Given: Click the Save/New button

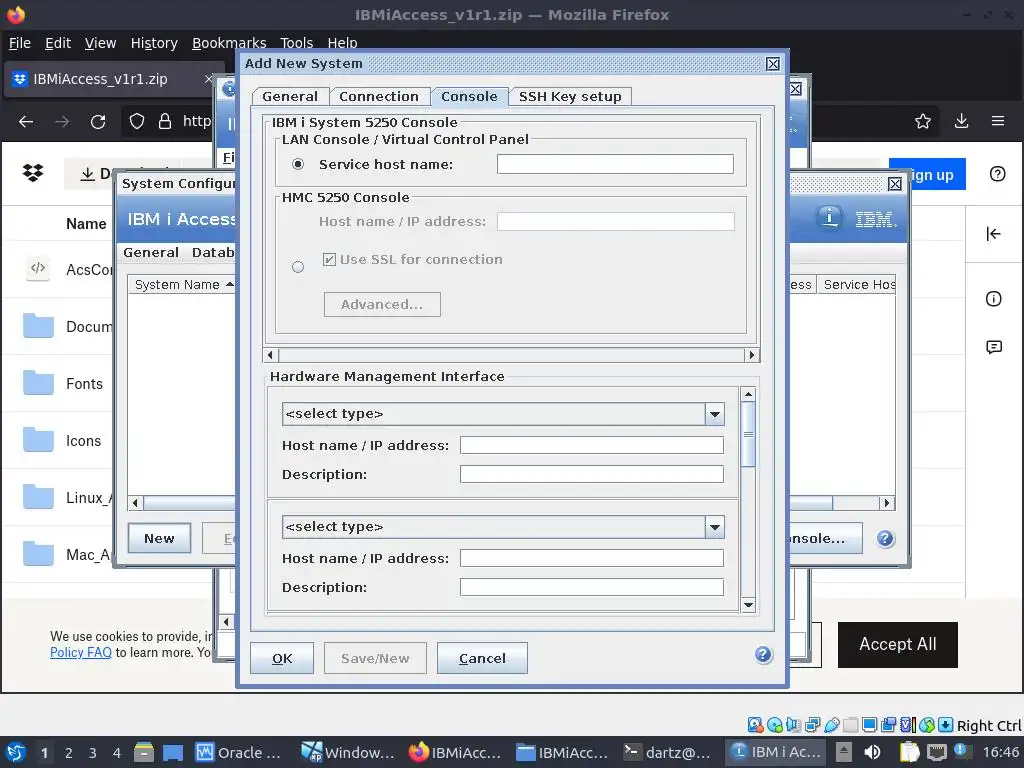Looking at the screenshot, I should pyautogui.click(x=375, y=658).
